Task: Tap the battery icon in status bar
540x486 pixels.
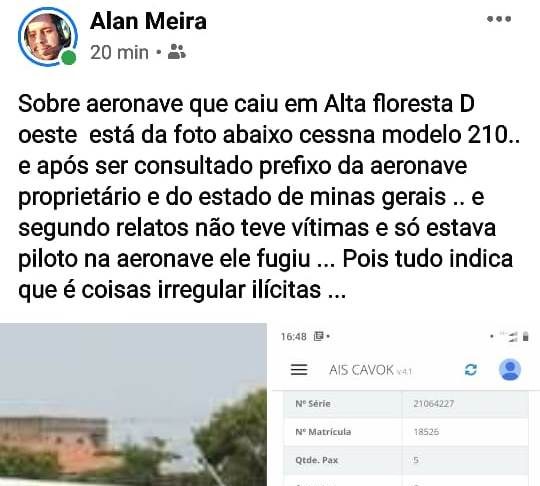Action: (525, 336)
